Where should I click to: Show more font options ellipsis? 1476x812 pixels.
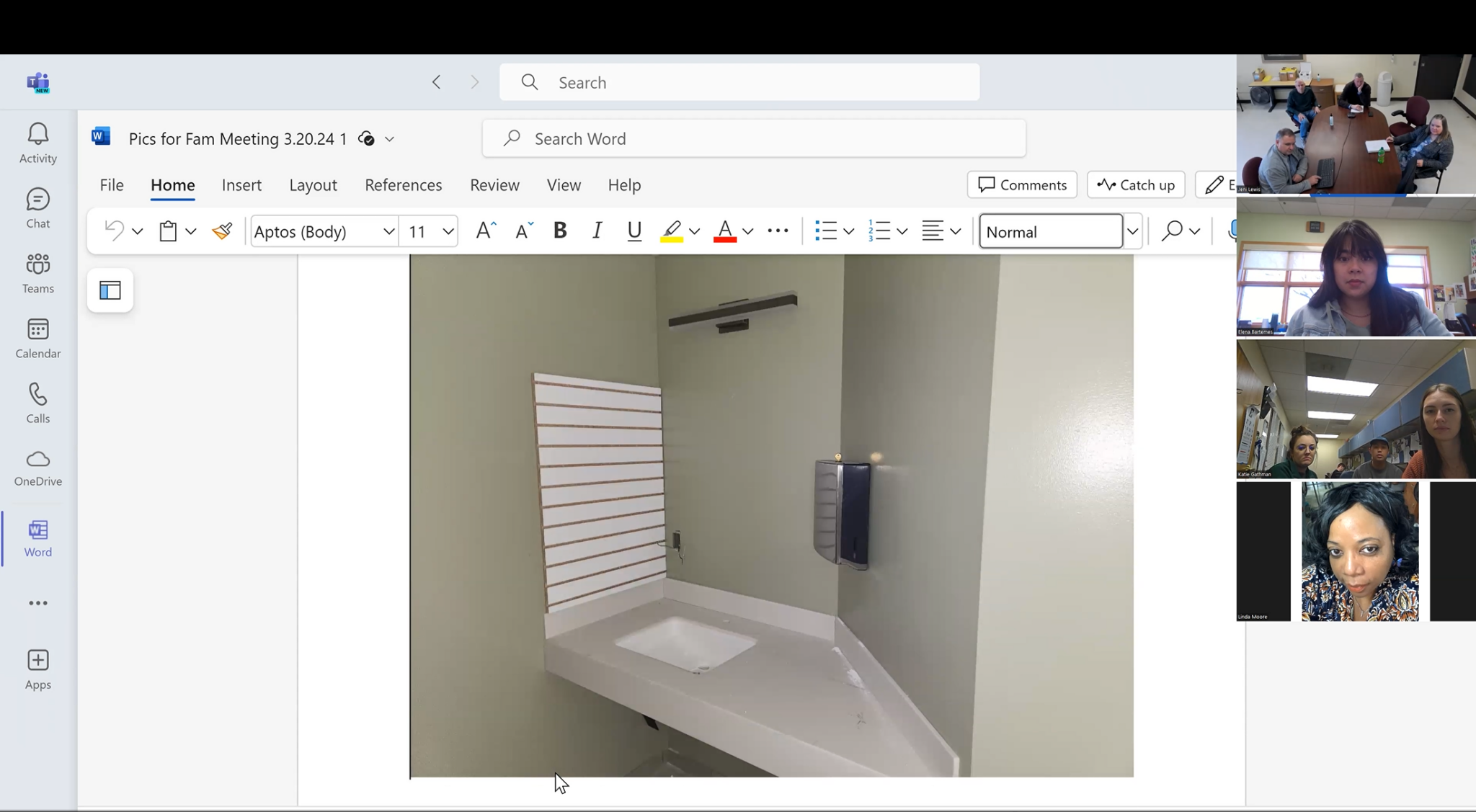click(x=778, y=231)
